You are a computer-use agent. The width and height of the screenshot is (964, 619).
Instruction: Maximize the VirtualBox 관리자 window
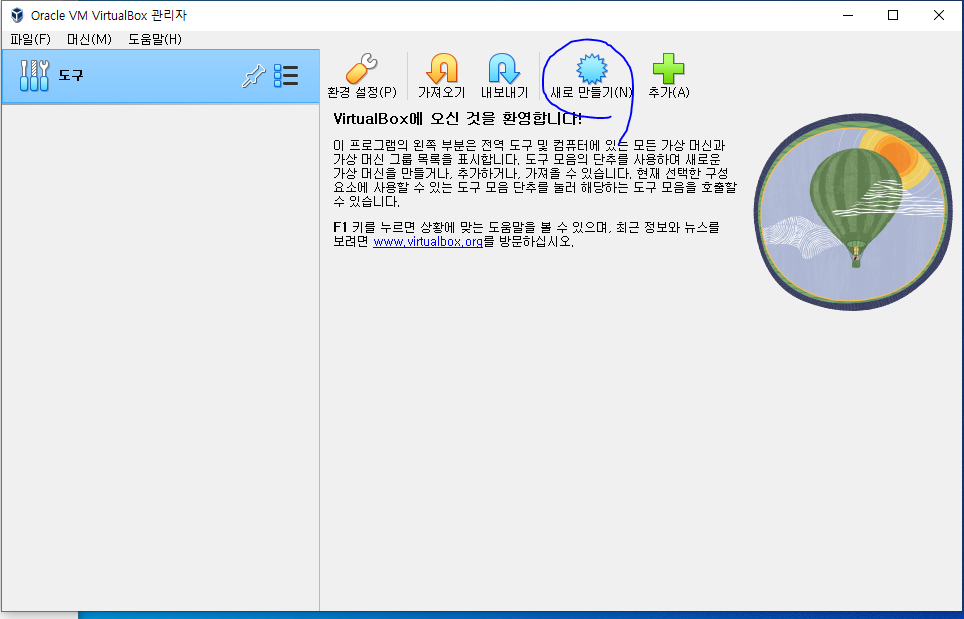tap(893, 15)
